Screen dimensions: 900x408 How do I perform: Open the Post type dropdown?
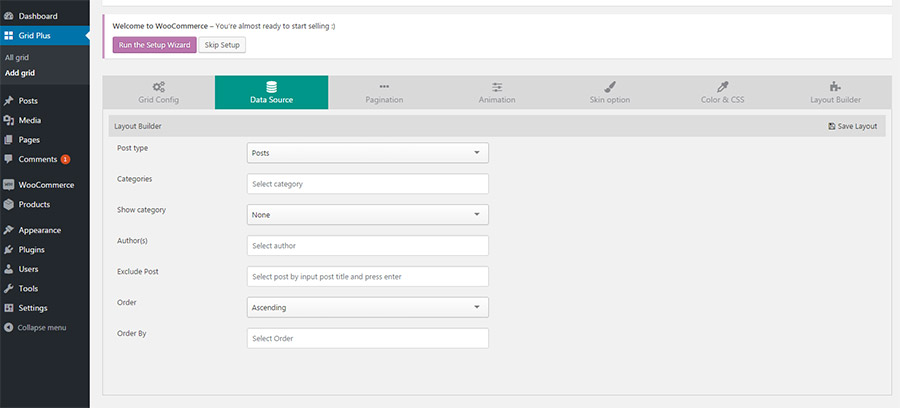[367, 153]
